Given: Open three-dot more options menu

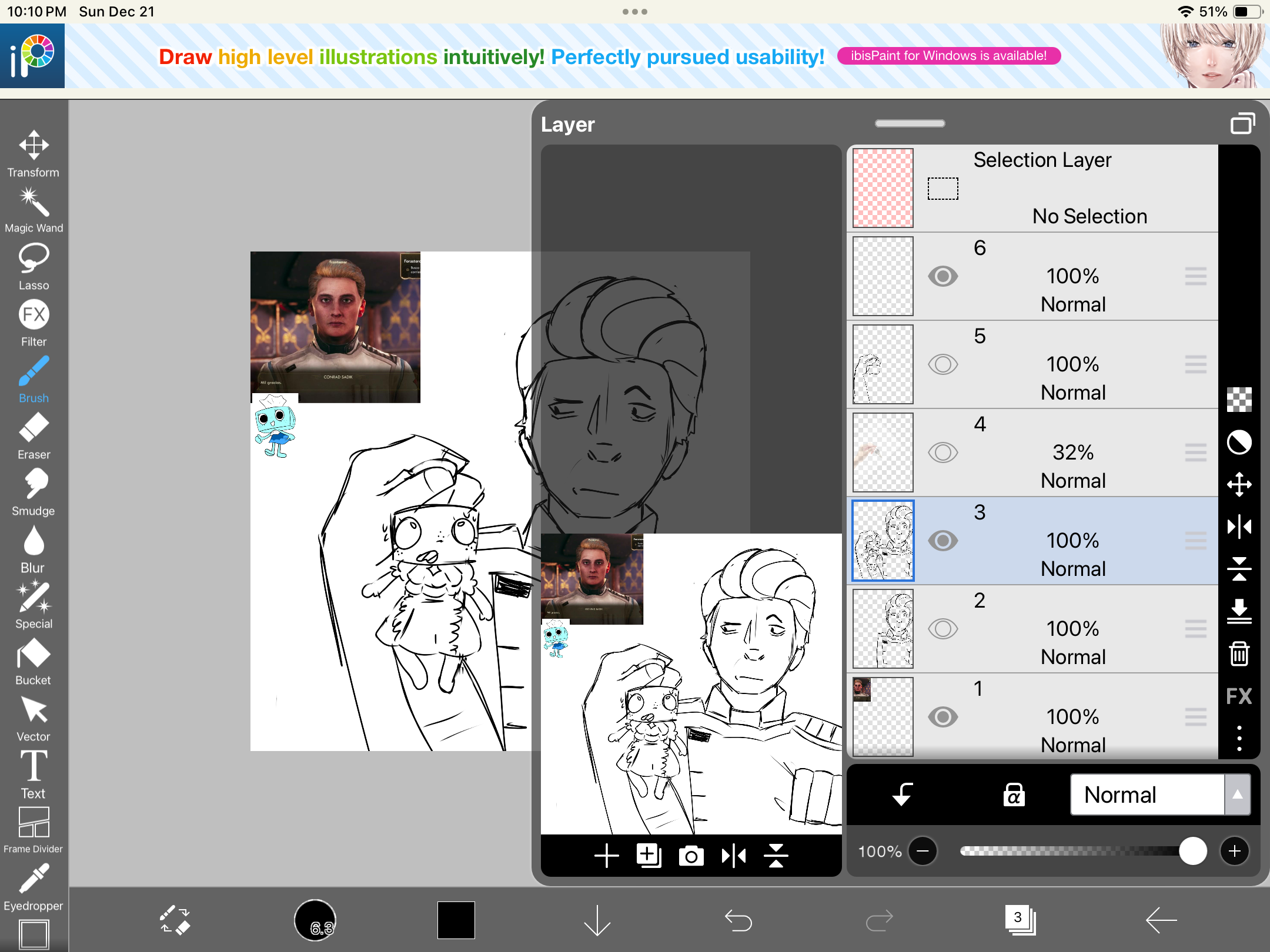Looking at the screenshot, I should 1239,738.
